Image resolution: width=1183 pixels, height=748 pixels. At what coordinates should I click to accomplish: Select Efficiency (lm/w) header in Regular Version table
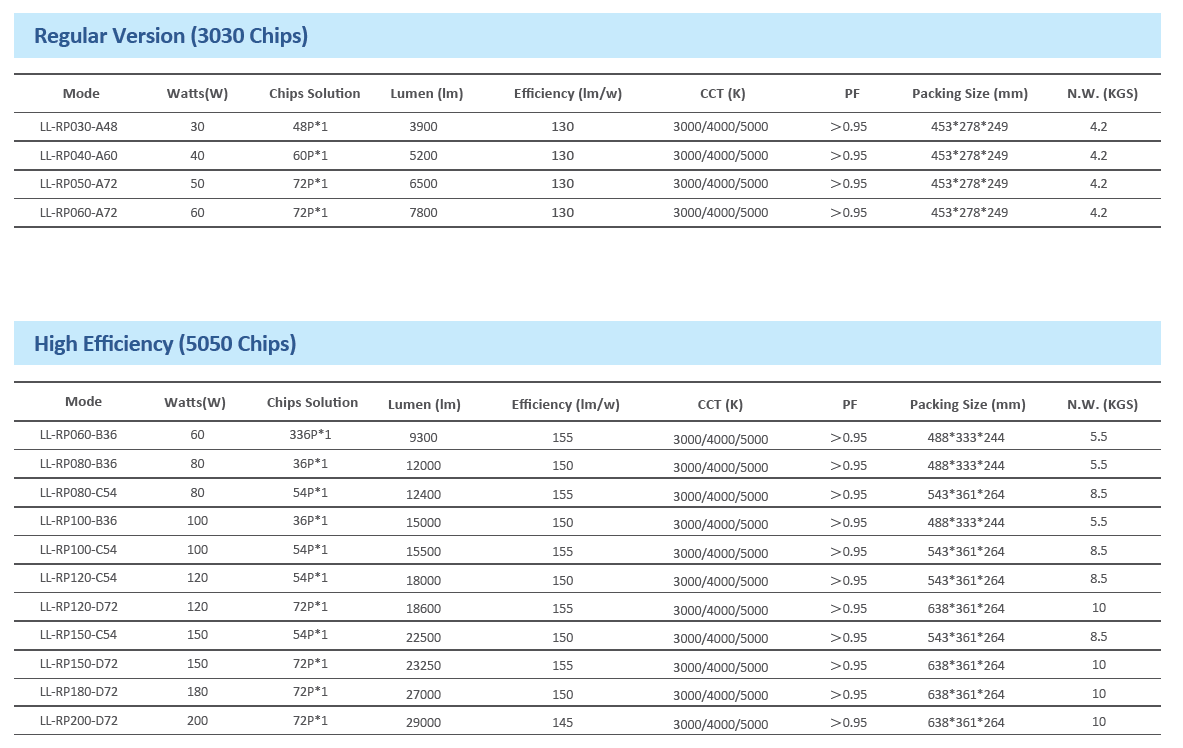point(567,94)
